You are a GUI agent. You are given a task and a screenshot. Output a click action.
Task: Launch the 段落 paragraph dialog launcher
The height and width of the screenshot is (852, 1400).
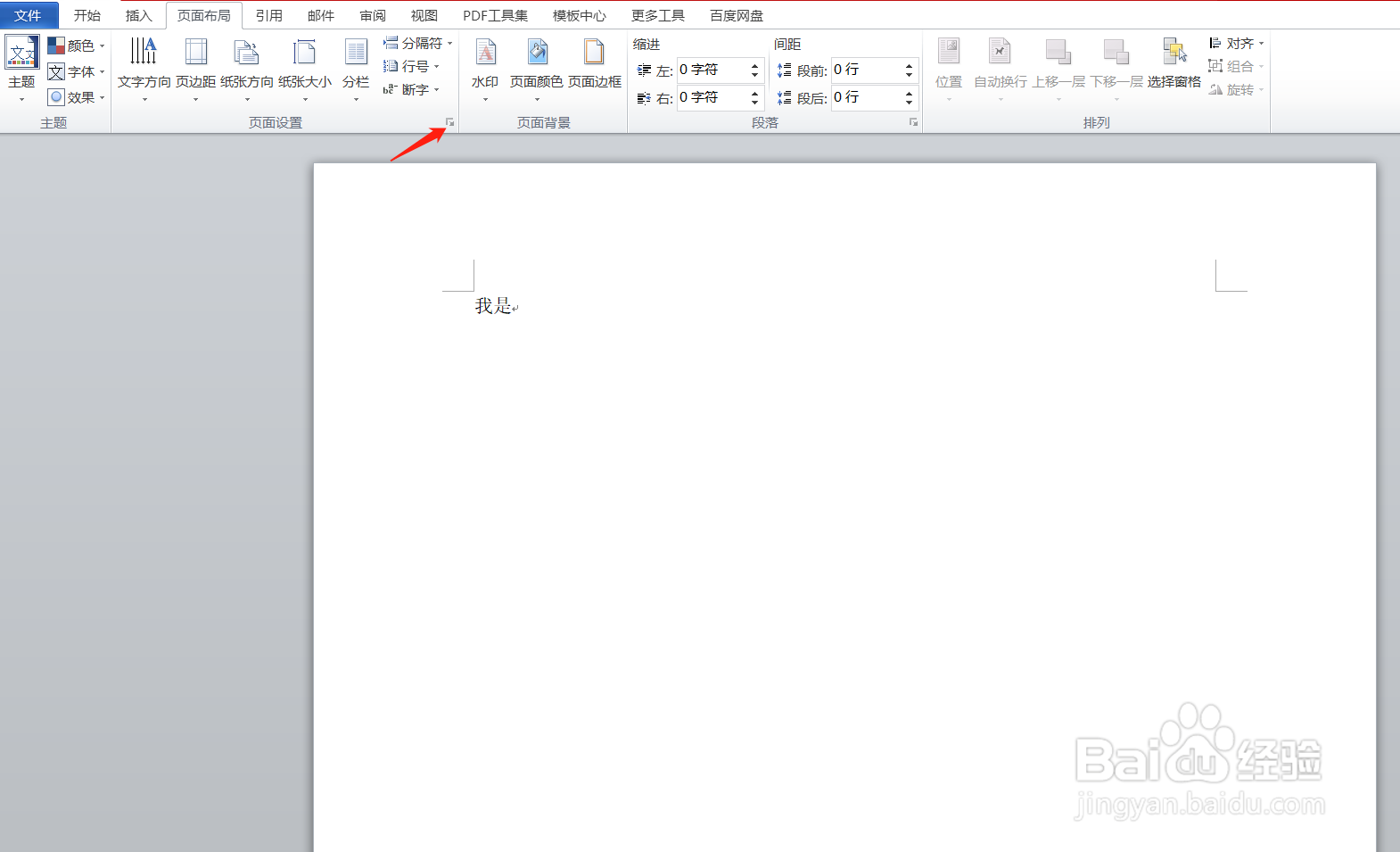point(914,122)
